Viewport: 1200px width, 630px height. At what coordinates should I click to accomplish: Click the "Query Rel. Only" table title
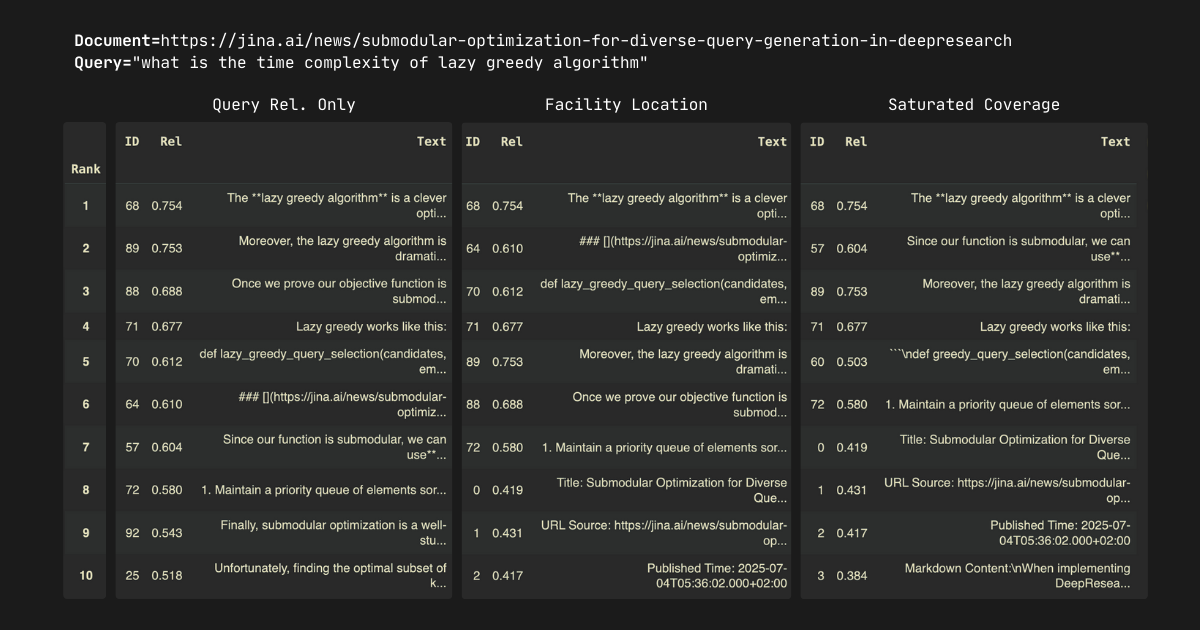point(283,104)
